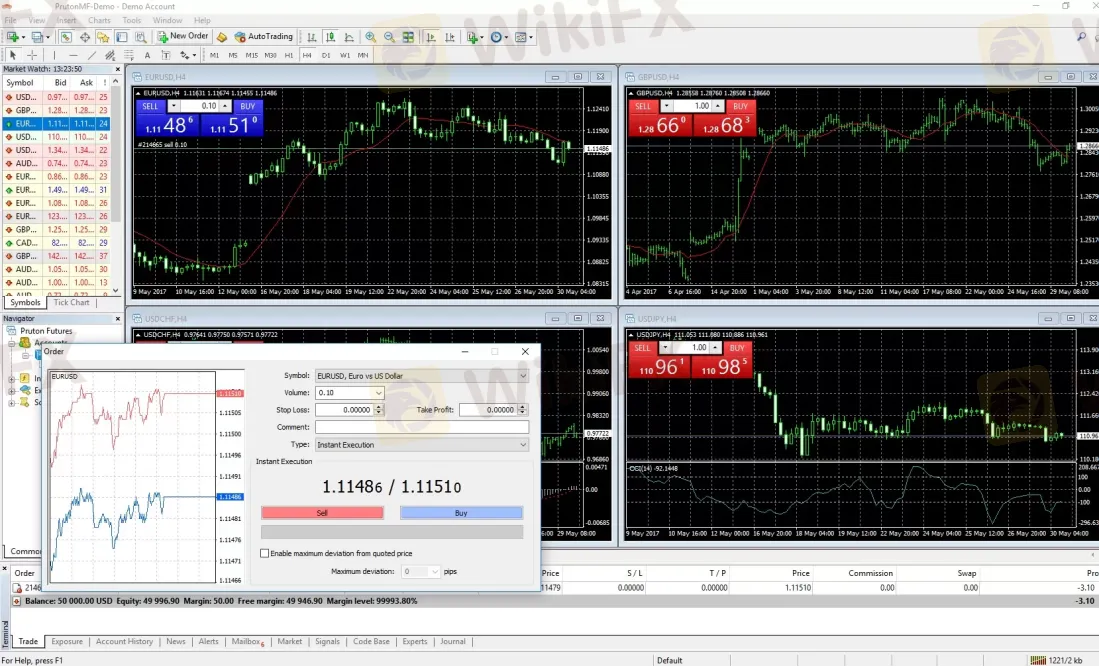Enable maximum deviation from quoted price
The width and height of the screenshot is (1099, 667).
pyautogui.click(x=264, y=553)
